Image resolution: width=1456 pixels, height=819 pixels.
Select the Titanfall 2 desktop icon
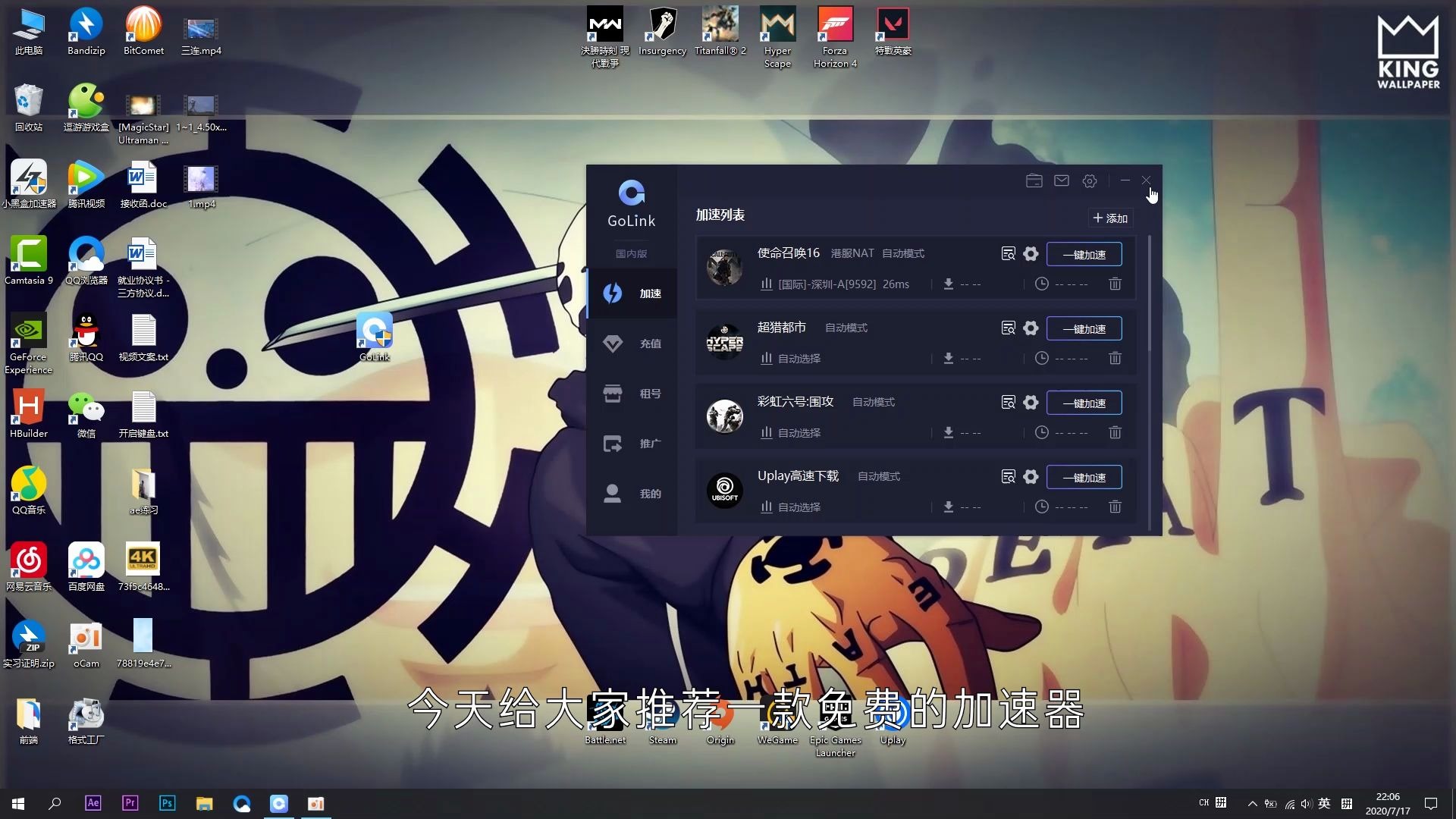click(720, 32)
